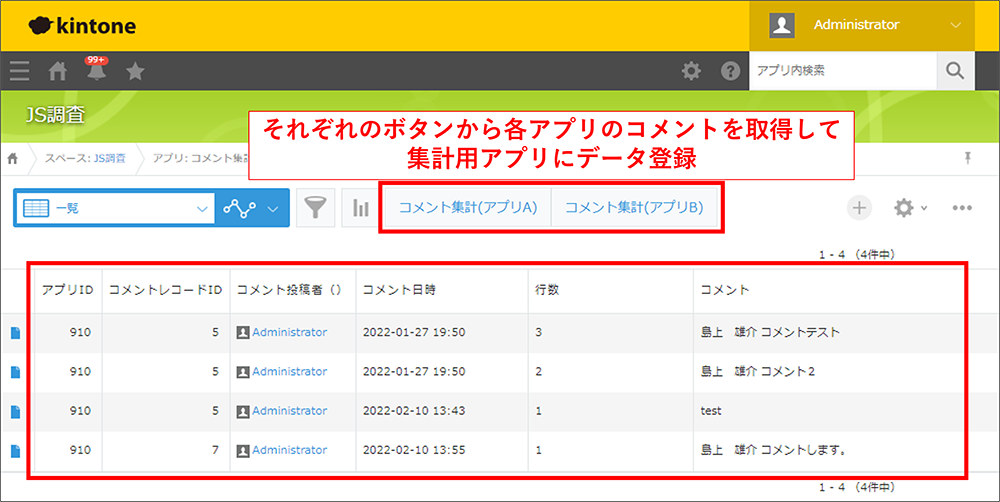Open record details icon for コメント2 row
Screen dimensions: 1000x502
click(15, 373)
